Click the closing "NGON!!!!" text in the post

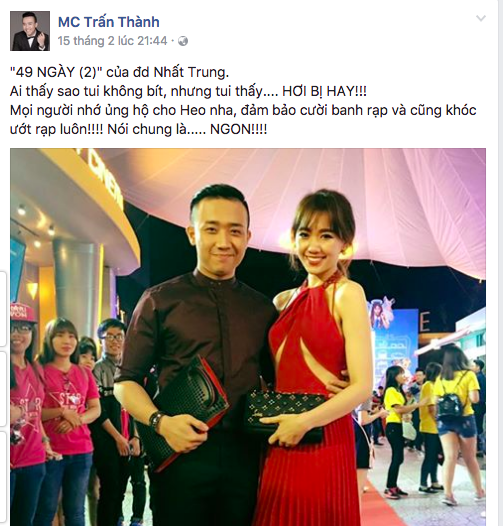[238, 129]
